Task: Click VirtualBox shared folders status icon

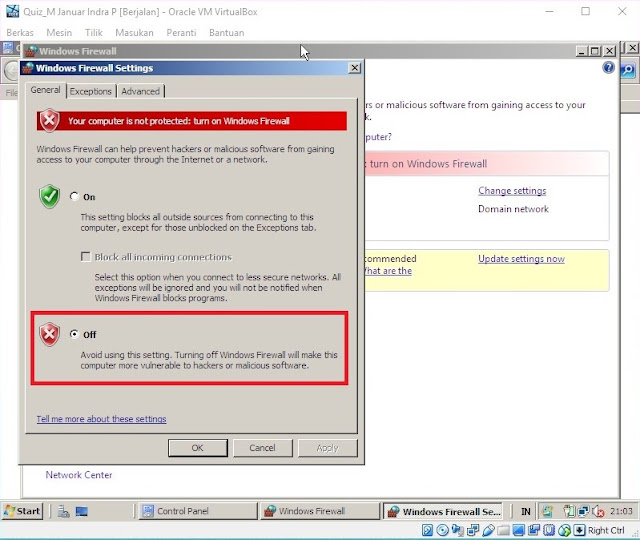Action: 503,531
